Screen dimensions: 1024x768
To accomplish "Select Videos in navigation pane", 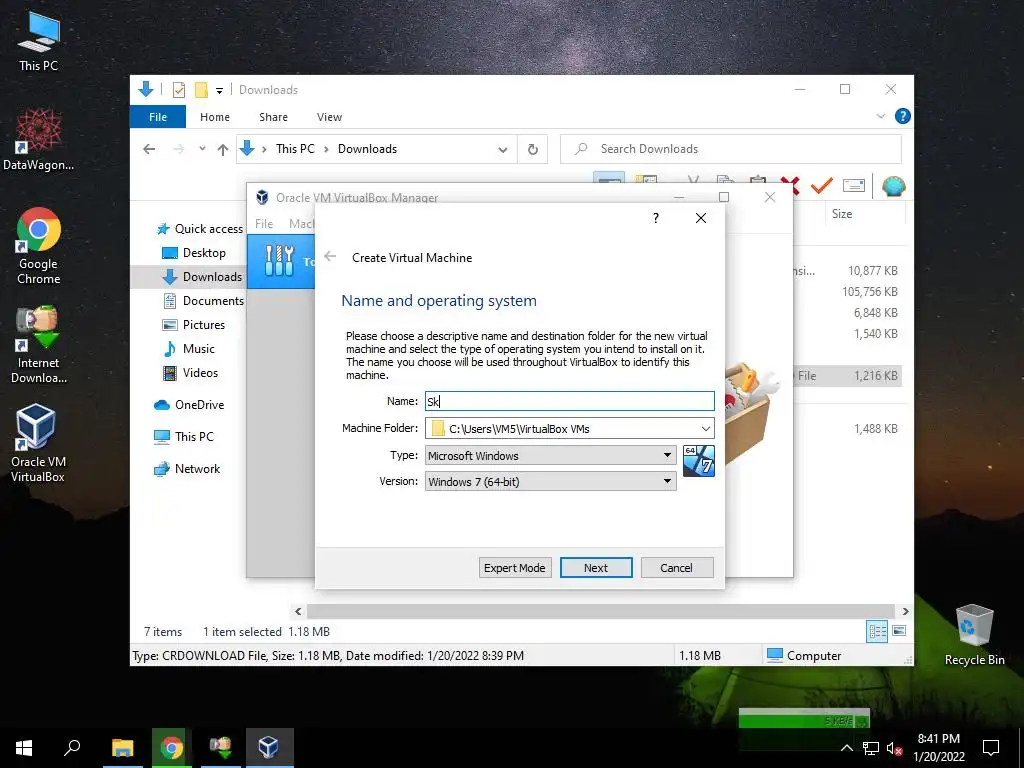I will pyautogui.click(x=190, y=373).
